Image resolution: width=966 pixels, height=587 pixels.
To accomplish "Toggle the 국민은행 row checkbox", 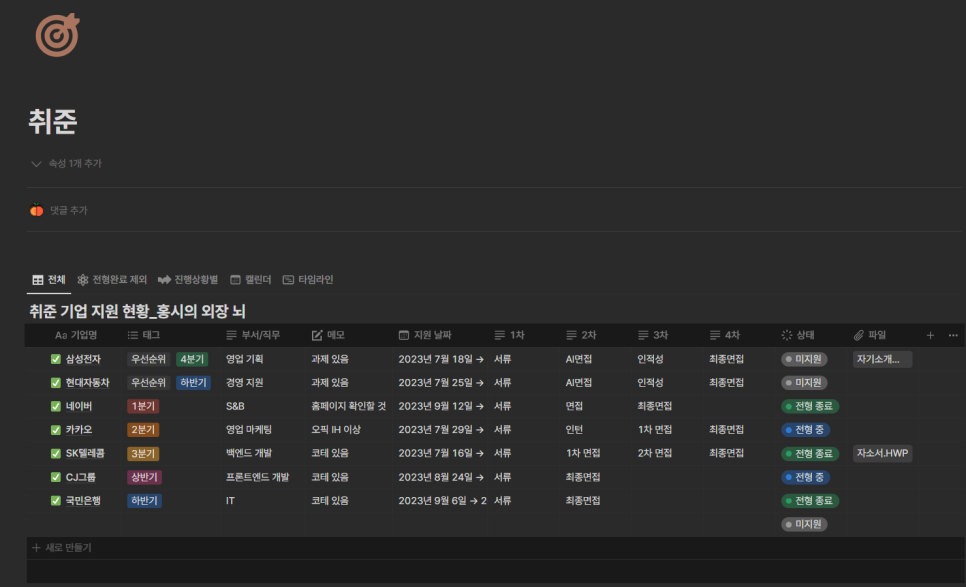I will coord(55,501).
